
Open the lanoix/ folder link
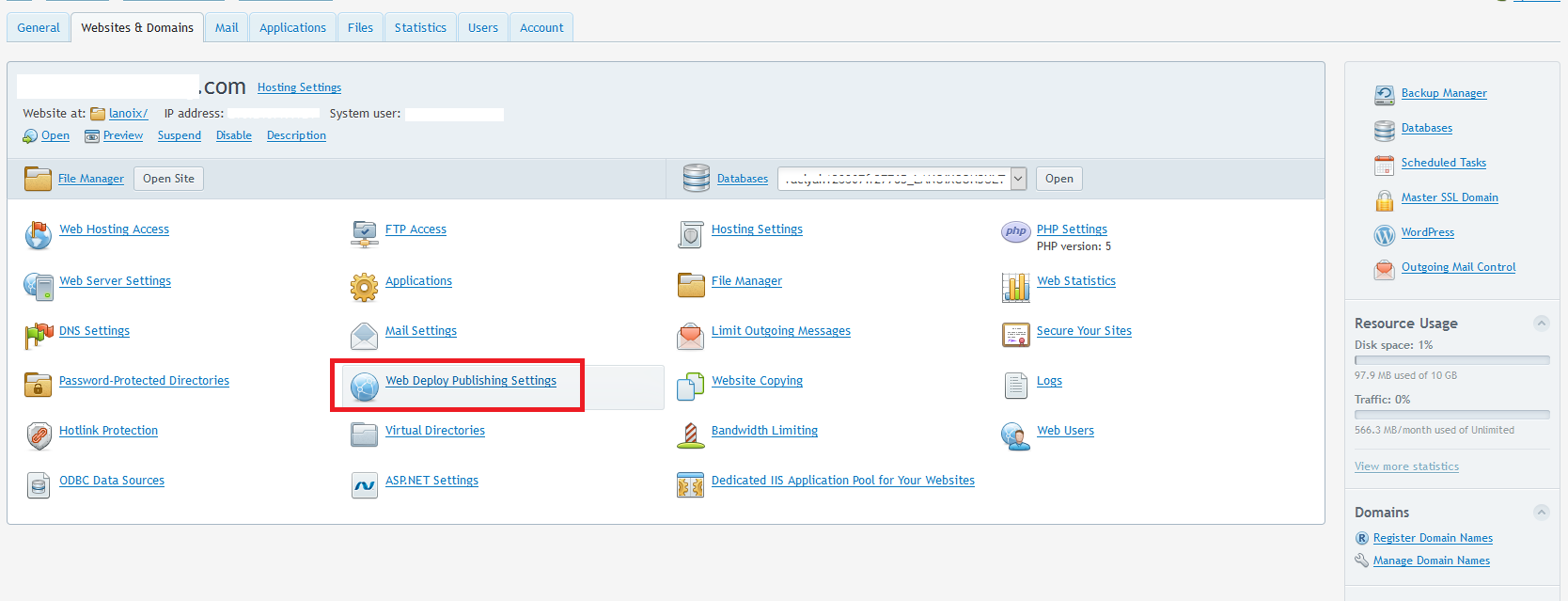pos(128,114)
